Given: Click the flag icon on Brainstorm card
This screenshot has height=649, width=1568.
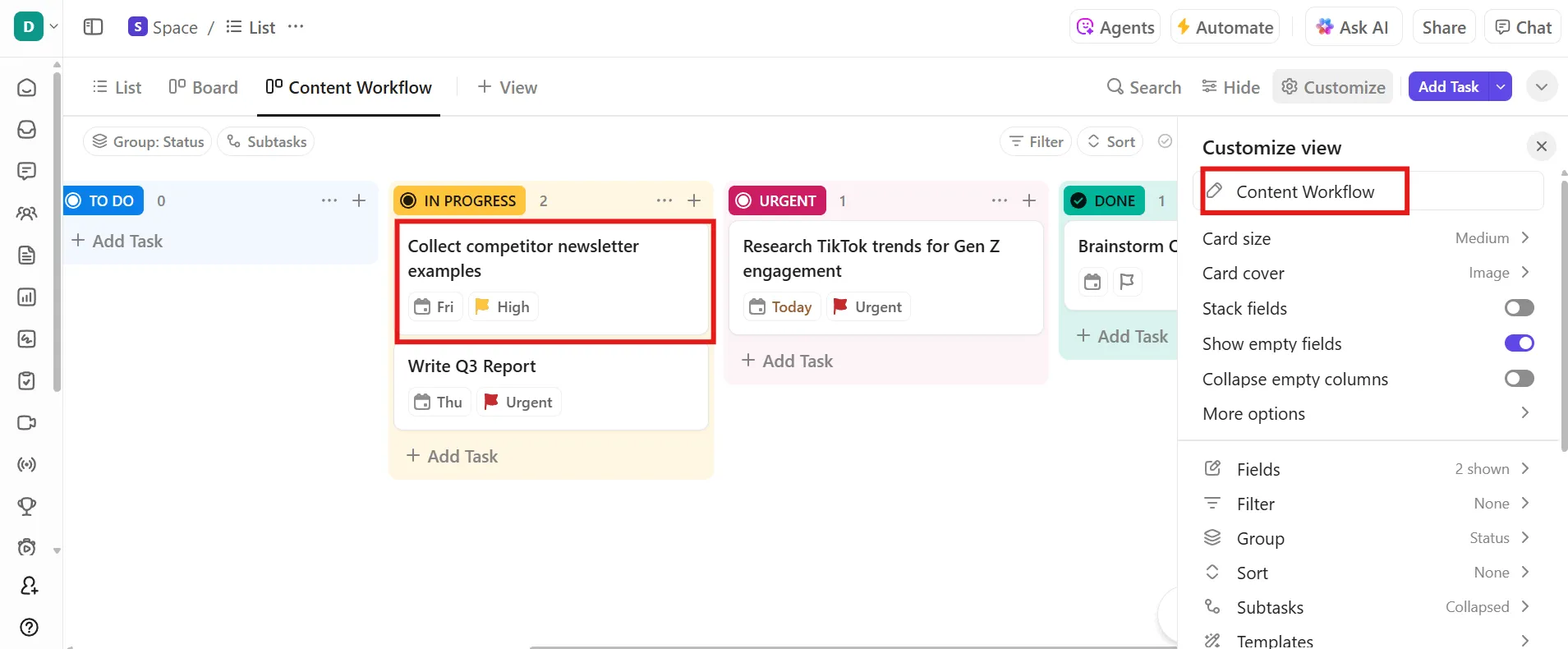Looking at the screenshot, I should pos(1127,282).
